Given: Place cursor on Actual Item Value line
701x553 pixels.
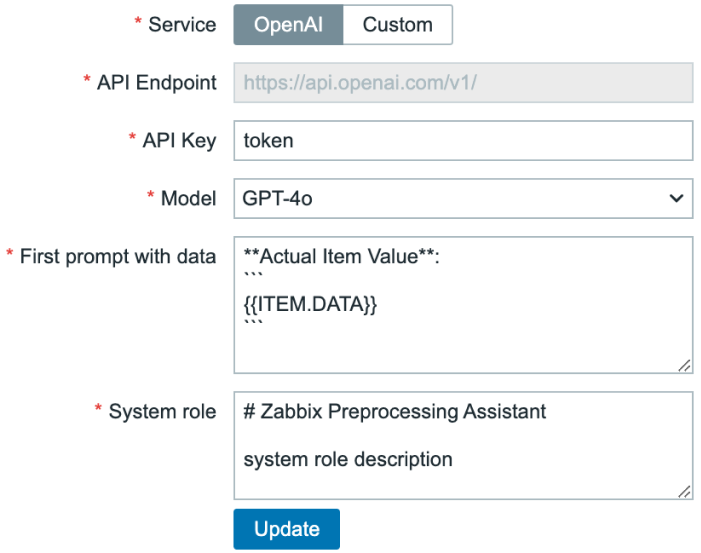Looking at the screenshot, I should 342,257.
